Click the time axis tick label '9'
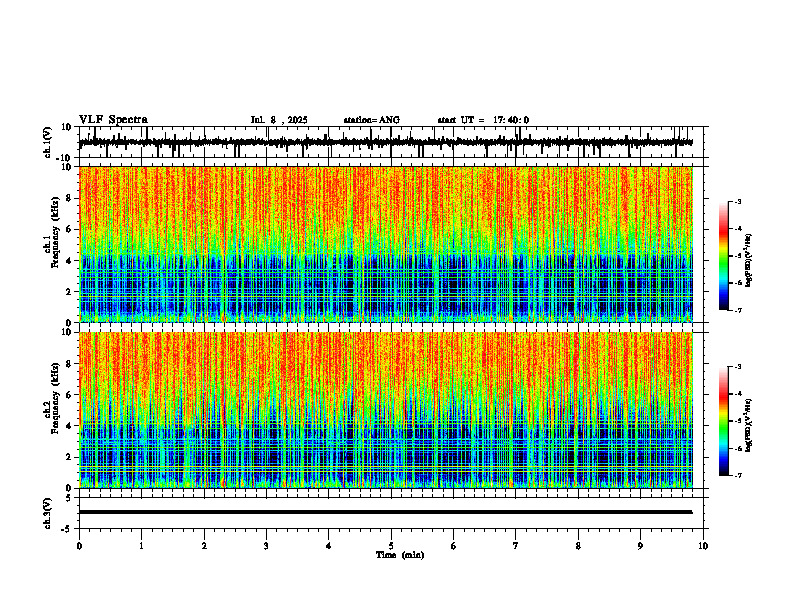 tap(640, 546)
